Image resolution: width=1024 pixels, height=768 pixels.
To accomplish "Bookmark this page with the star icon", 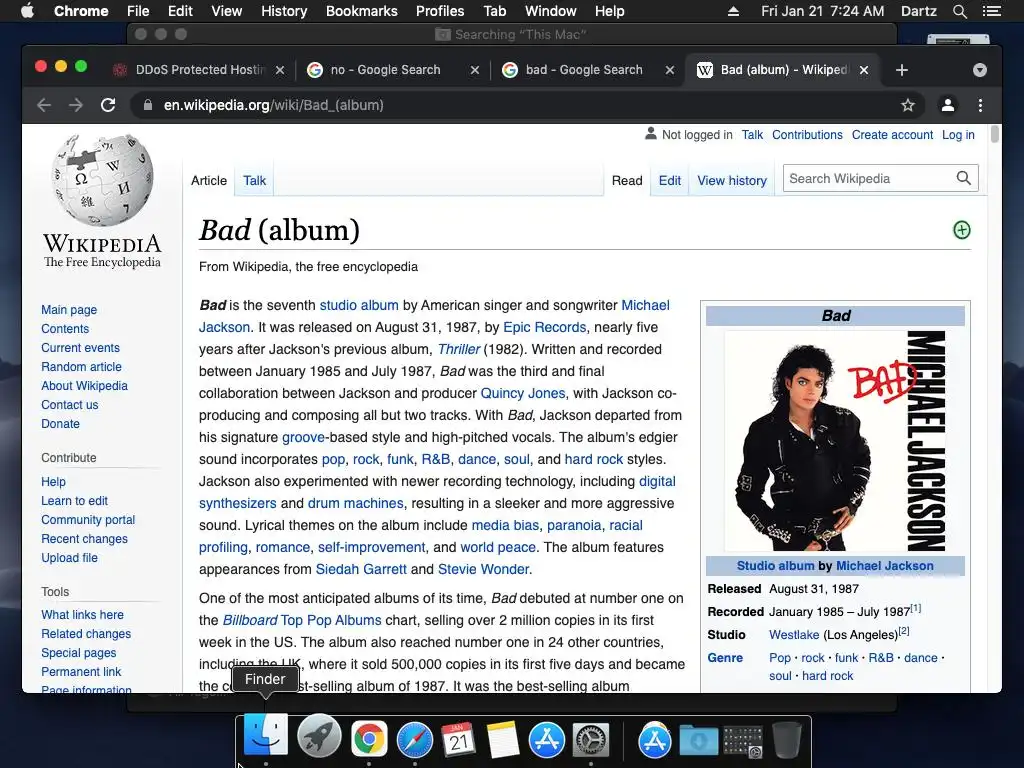I will 908,105.
